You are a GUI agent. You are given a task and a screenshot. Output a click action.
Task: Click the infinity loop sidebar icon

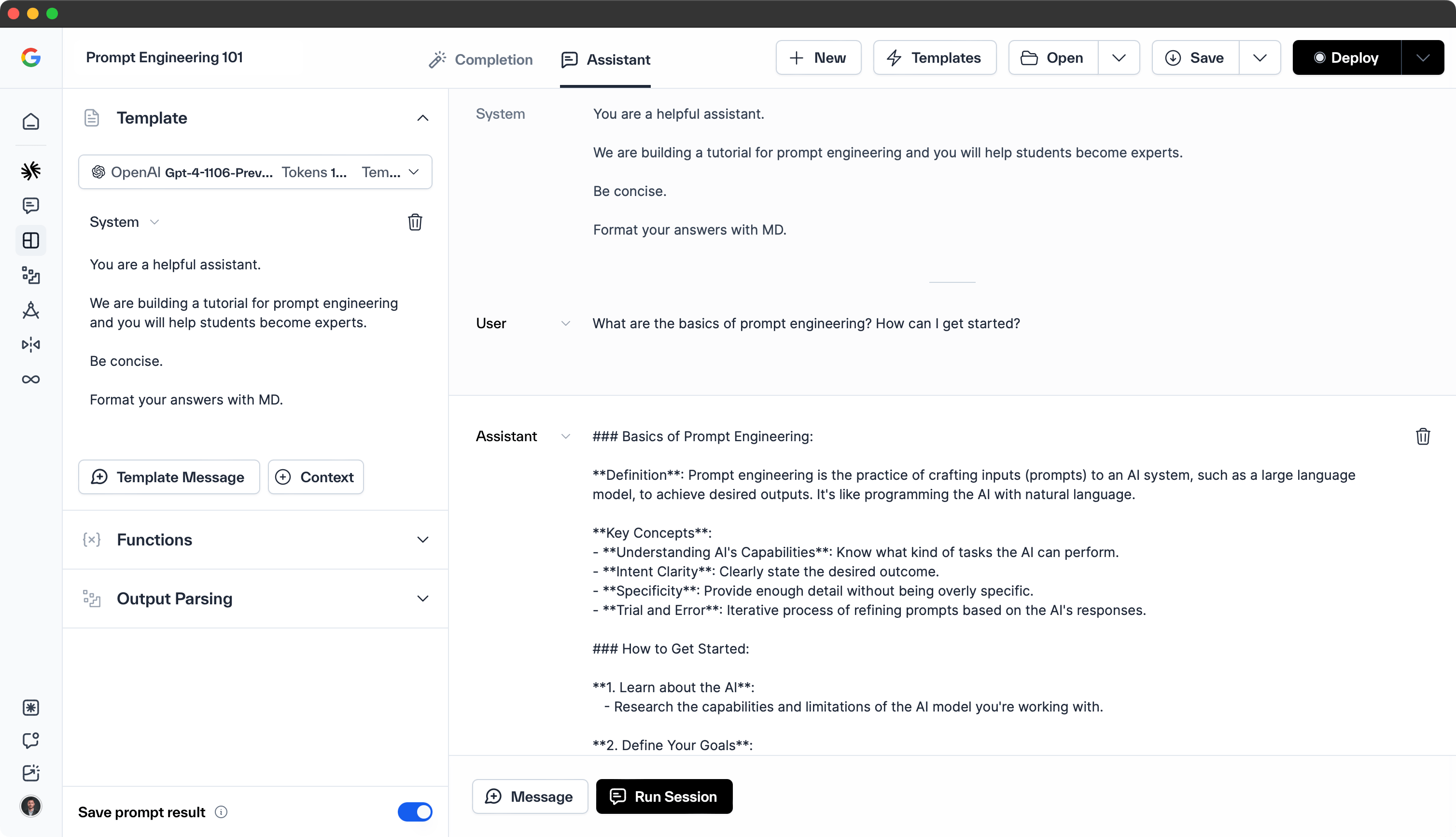[x=31, y=379]
